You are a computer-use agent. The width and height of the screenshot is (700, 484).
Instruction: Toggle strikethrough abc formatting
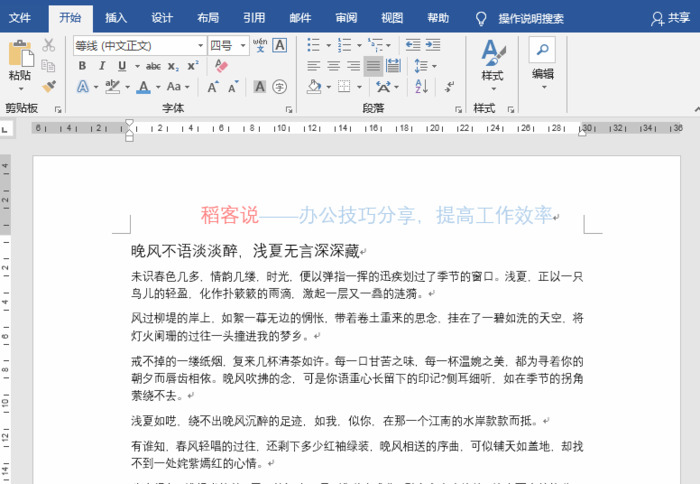tap(153, 67)
